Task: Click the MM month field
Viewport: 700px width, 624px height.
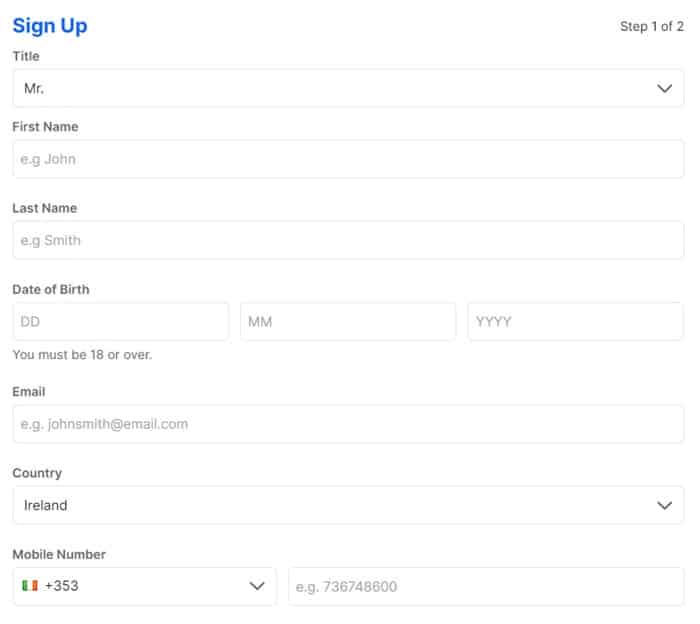Action: [x=348, y=322]
